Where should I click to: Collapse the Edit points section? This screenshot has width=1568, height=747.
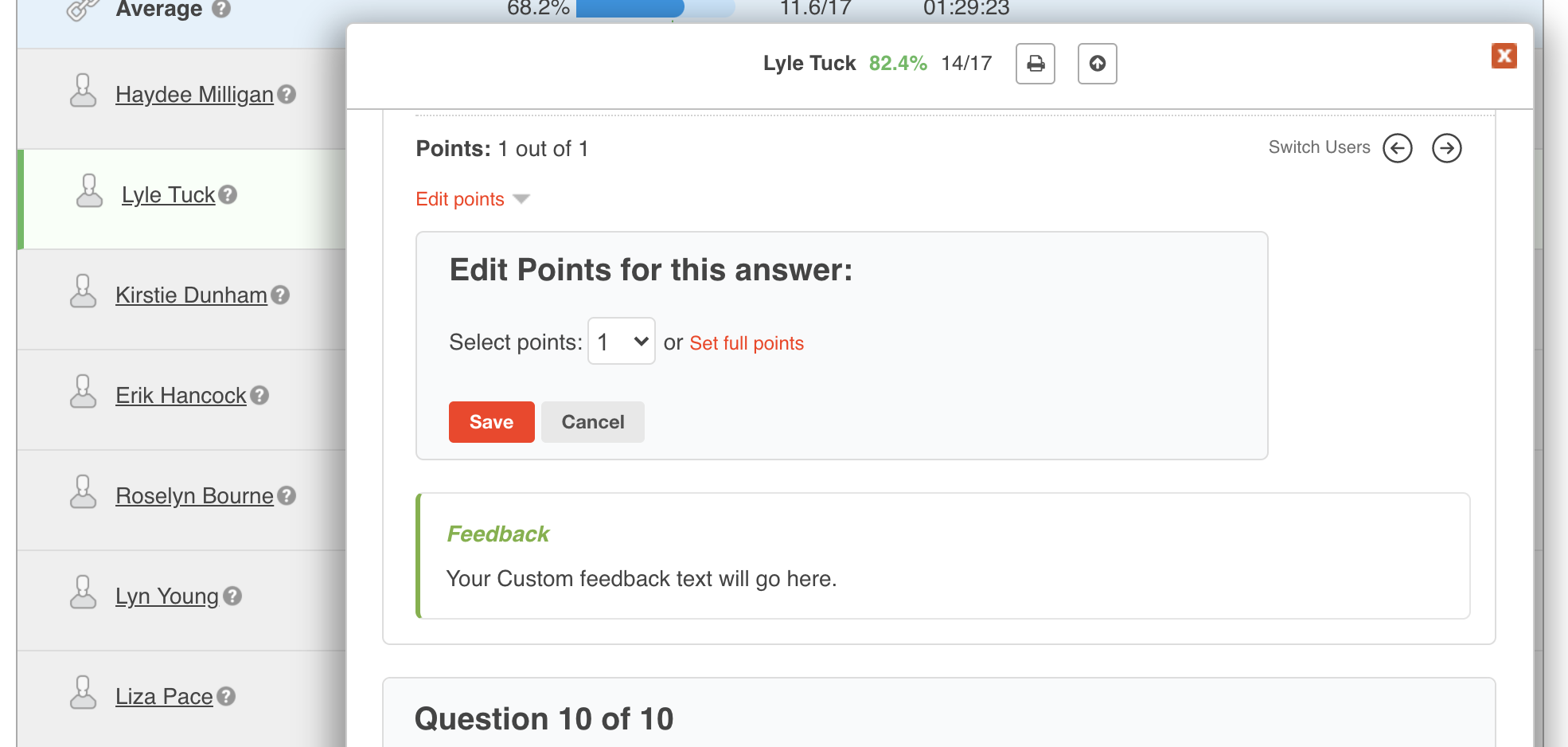(472, 199)
